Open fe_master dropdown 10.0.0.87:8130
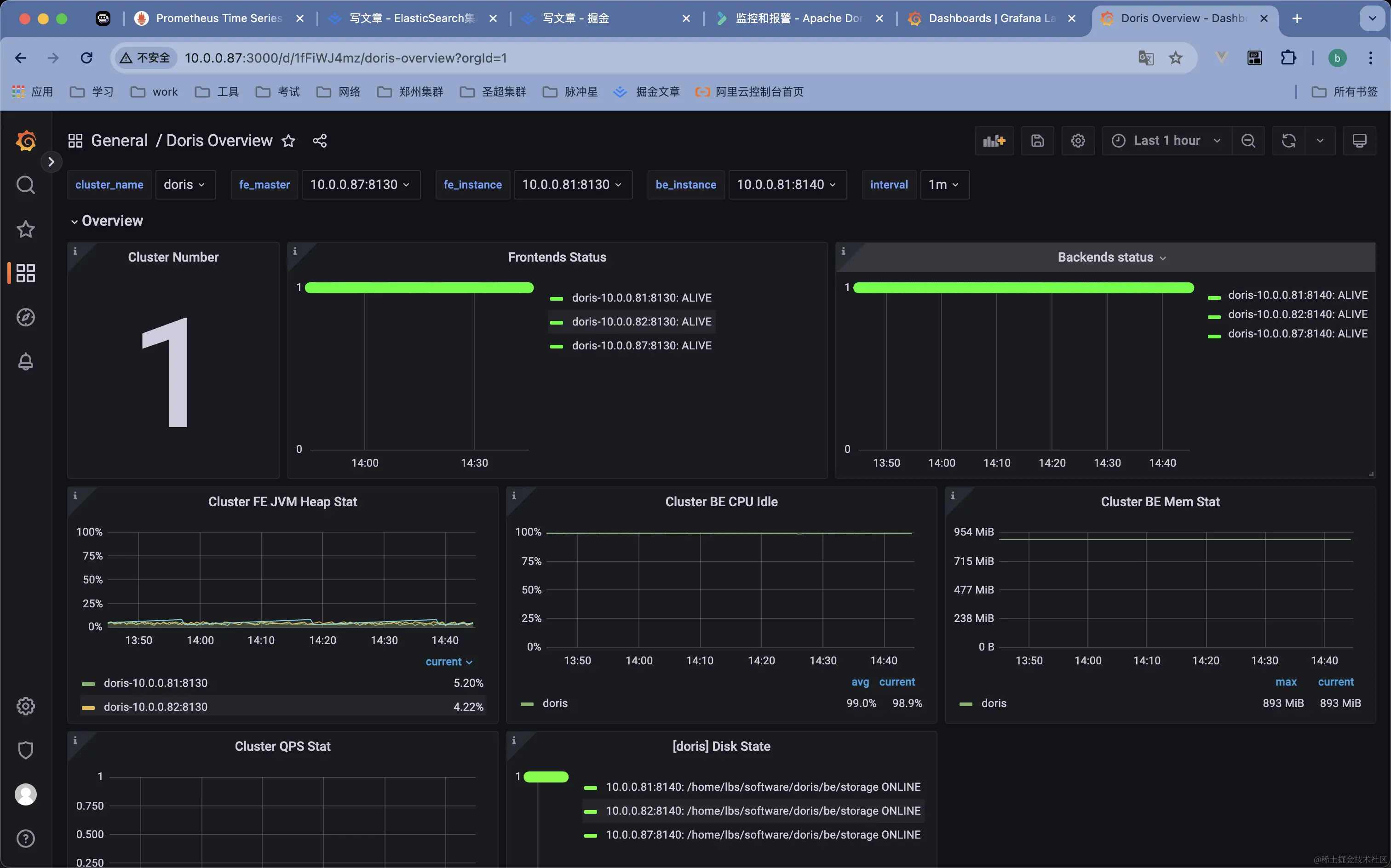 pos(361,185)
